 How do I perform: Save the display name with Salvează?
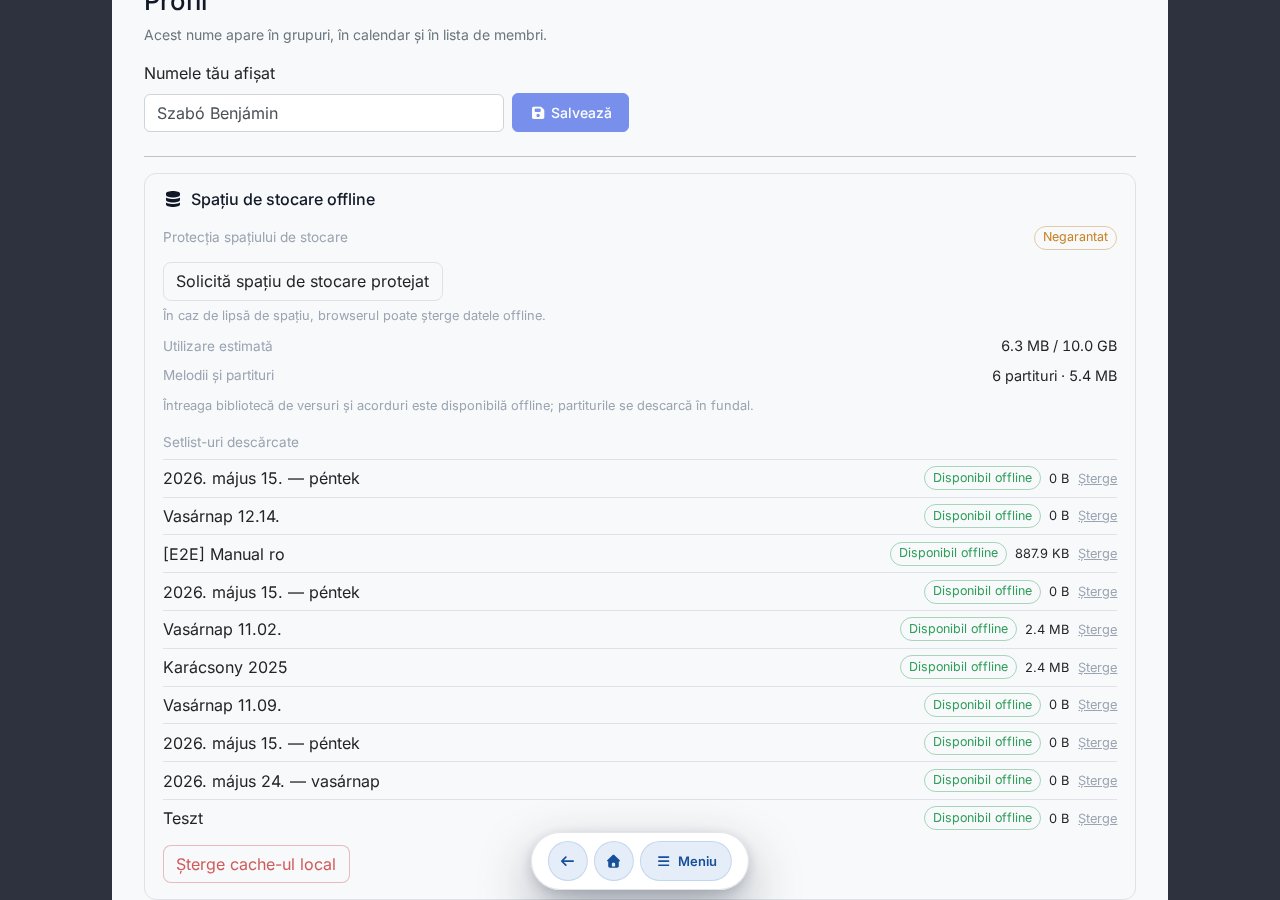click(x=570, y=113)
